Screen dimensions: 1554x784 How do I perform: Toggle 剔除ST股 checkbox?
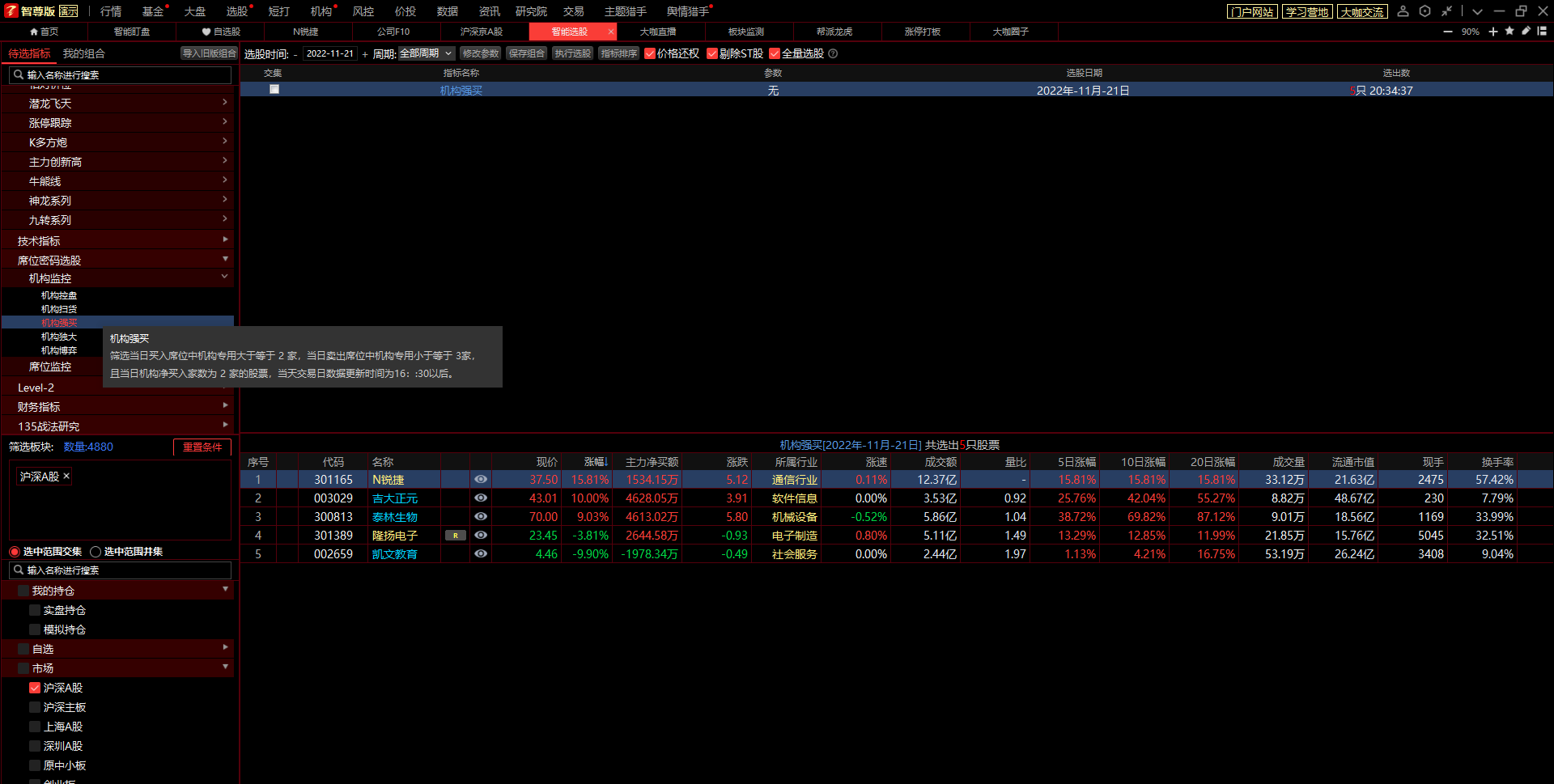pos(712,53)
